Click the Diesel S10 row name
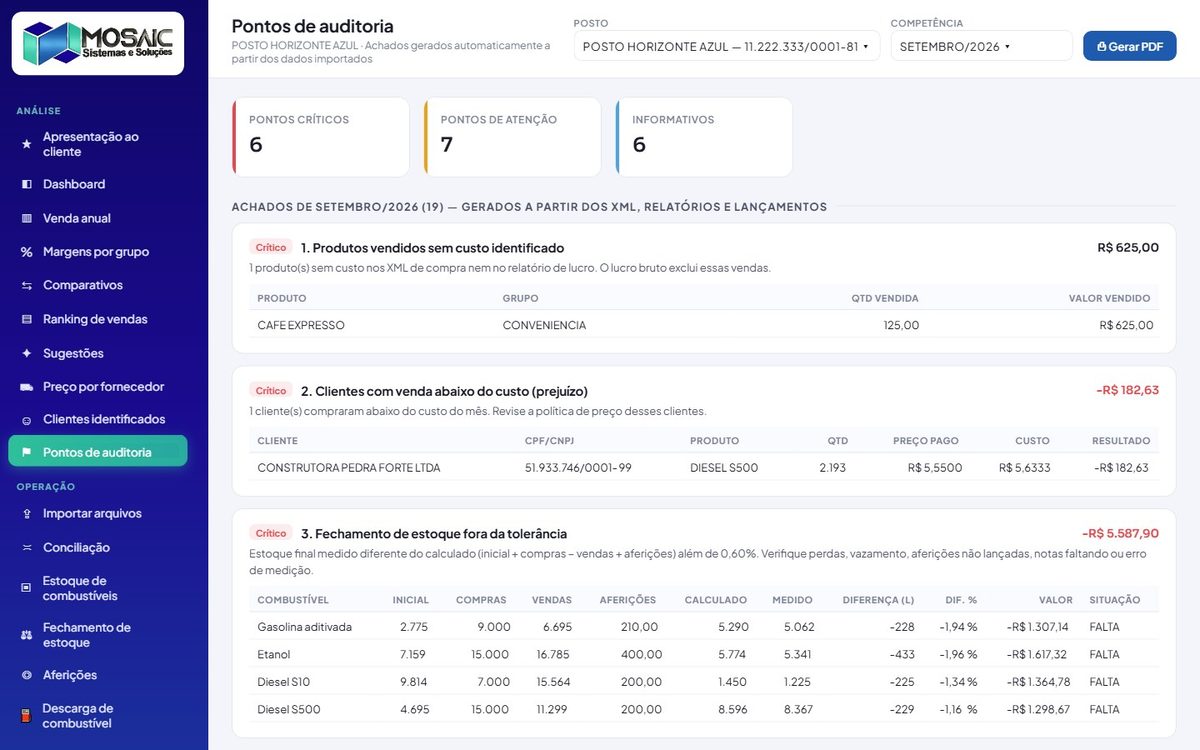 (x=284, y=682)
